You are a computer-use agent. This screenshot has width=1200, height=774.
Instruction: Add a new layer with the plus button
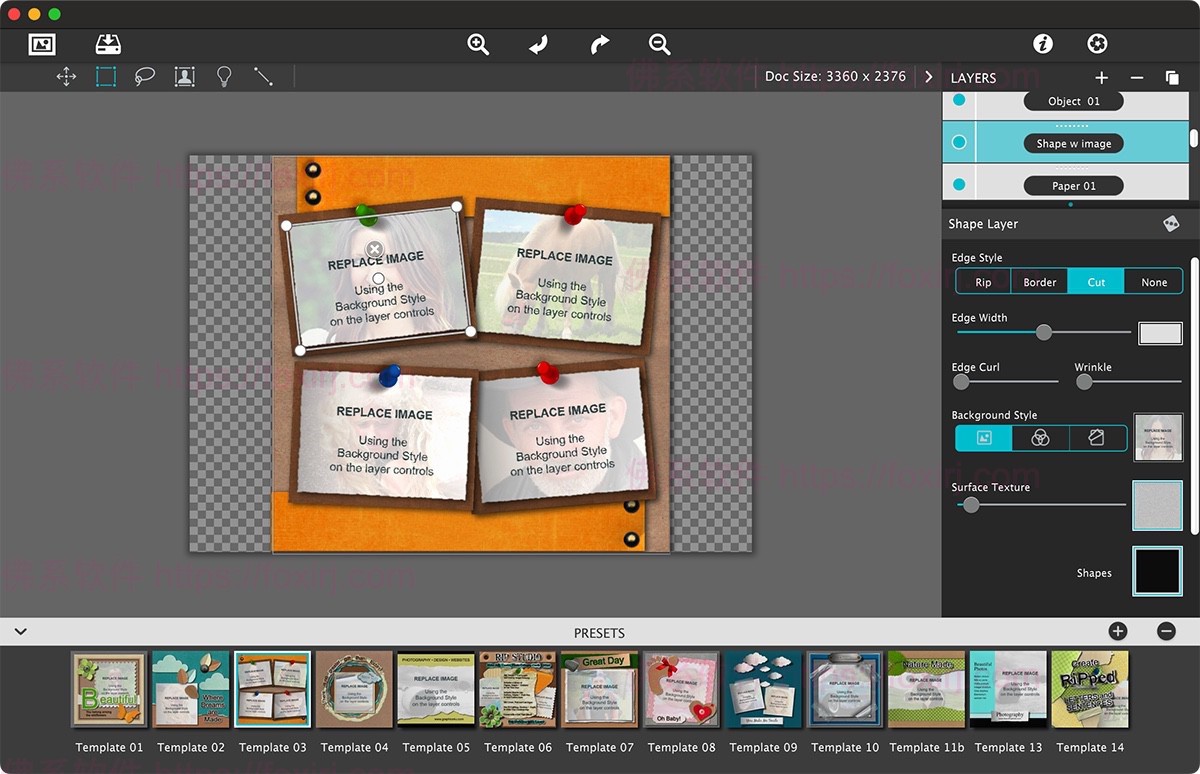(1101, 77)
